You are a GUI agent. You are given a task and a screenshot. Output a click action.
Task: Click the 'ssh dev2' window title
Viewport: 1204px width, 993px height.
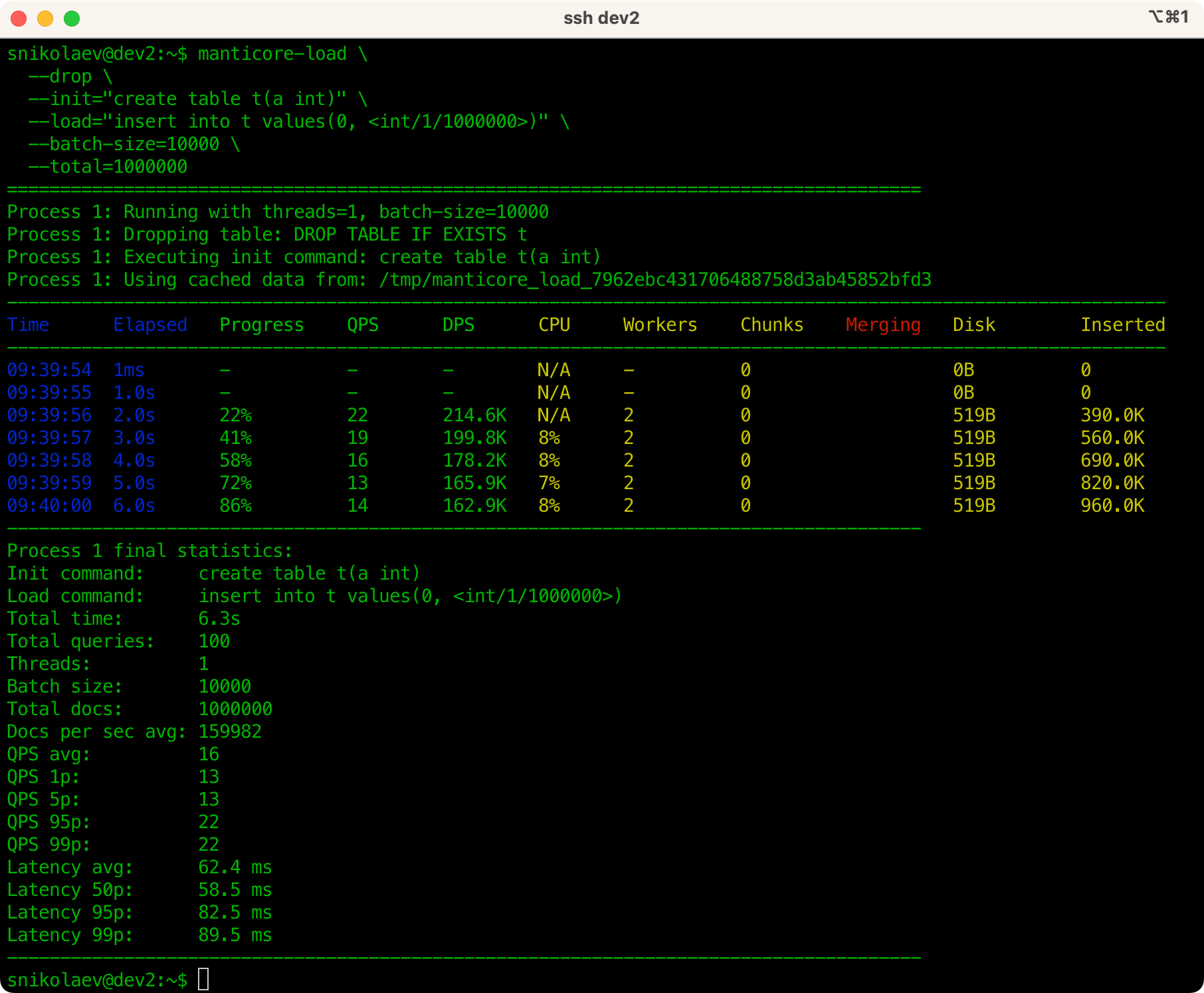(x=601, y=18)
